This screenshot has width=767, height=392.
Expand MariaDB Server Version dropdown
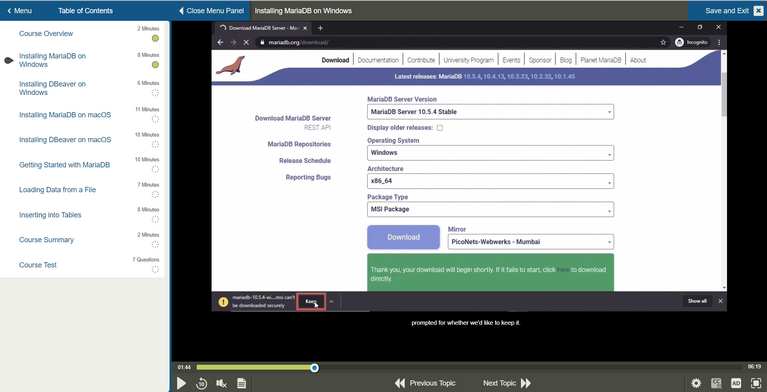[490, 112]
